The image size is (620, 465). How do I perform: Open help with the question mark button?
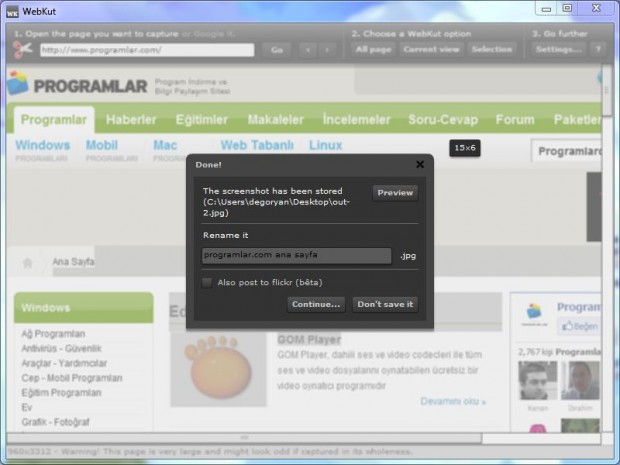[x=598, y=49]
